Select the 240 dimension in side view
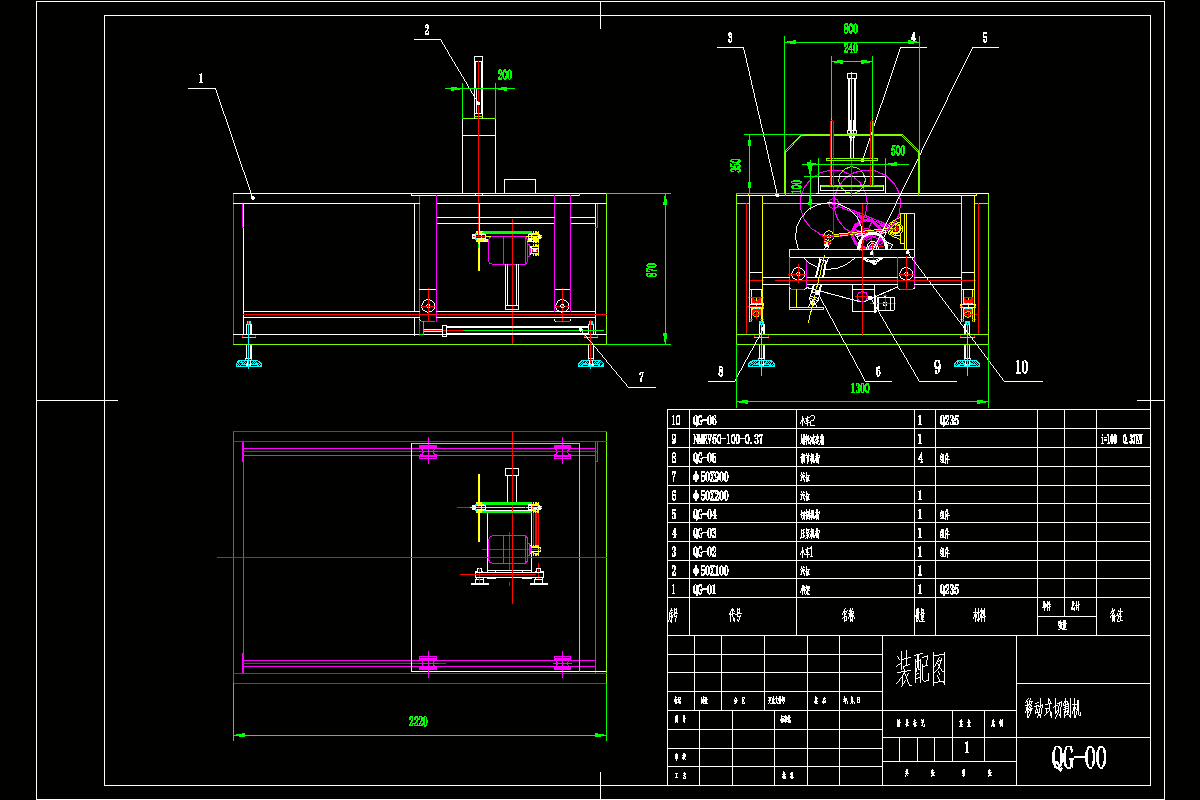This screenshot has width=1200, height=800. [x=850, y=48]
